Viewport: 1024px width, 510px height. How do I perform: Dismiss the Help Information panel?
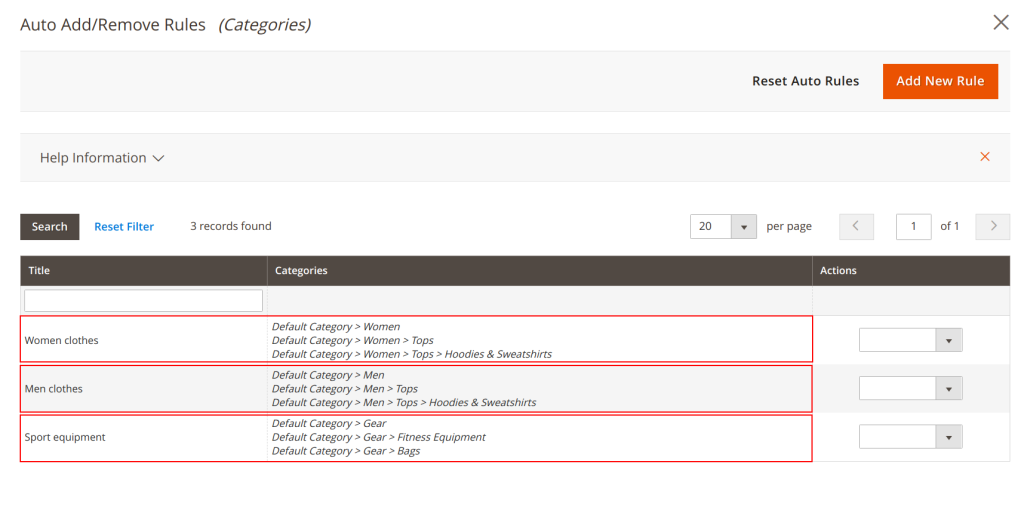pos(985,157)
